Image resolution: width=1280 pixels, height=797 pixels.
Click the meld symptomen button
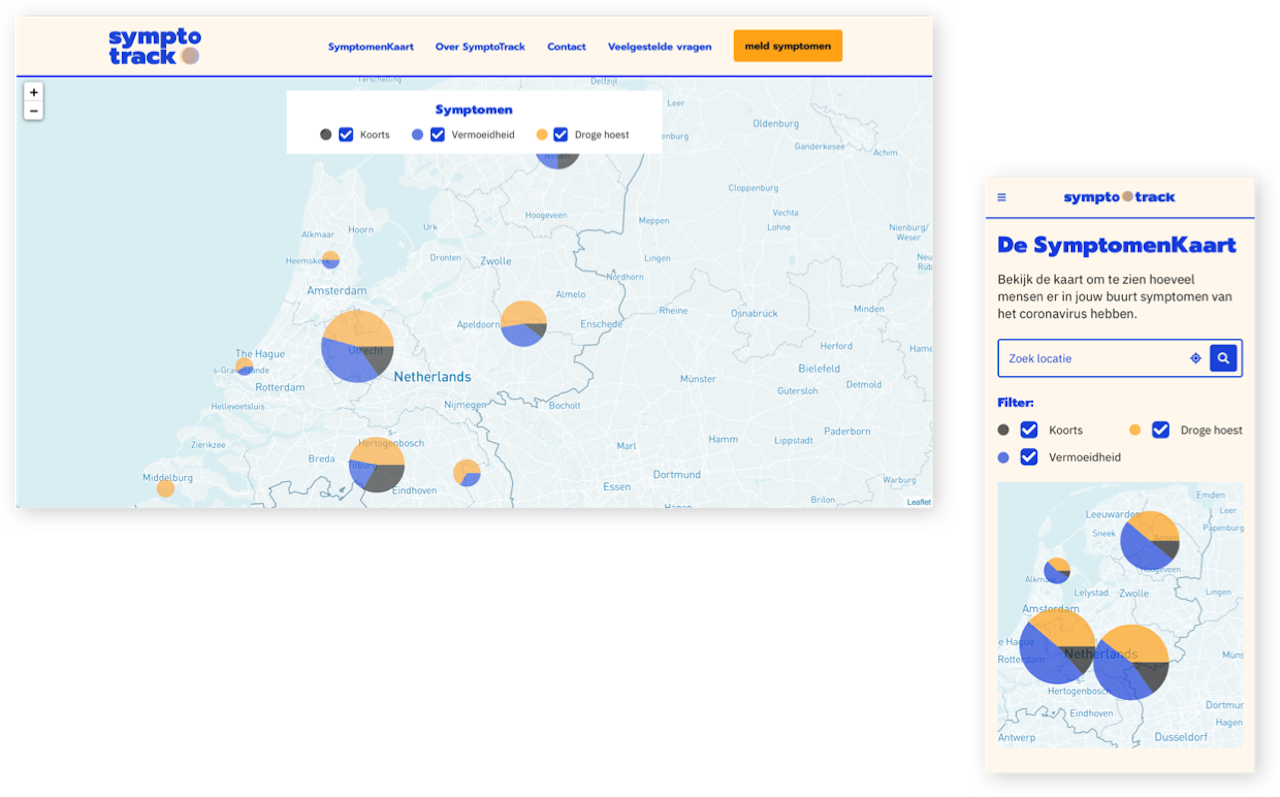pos(788,46)
